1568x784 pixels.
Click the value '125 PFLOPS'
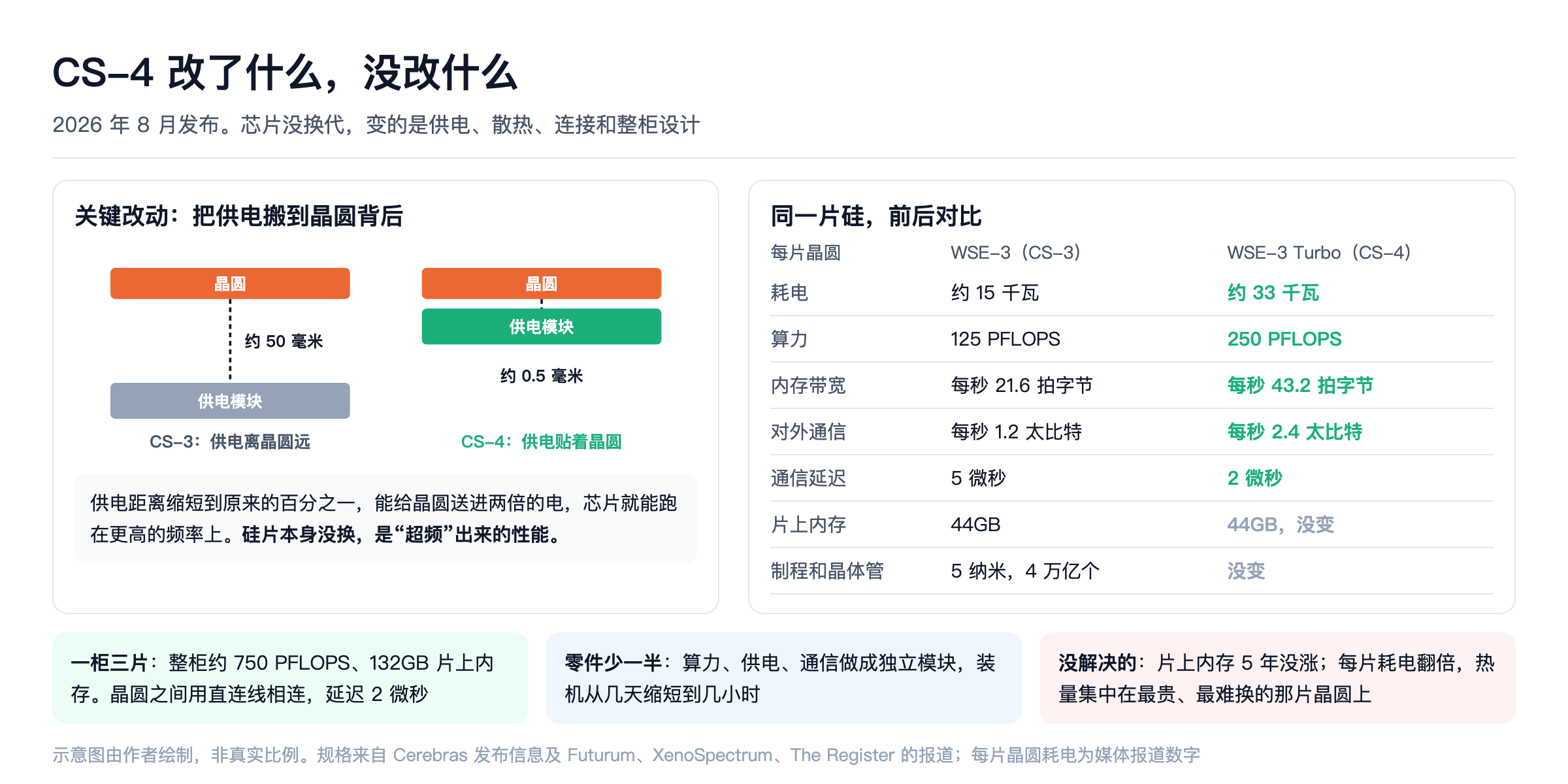tap(1005, 339)
